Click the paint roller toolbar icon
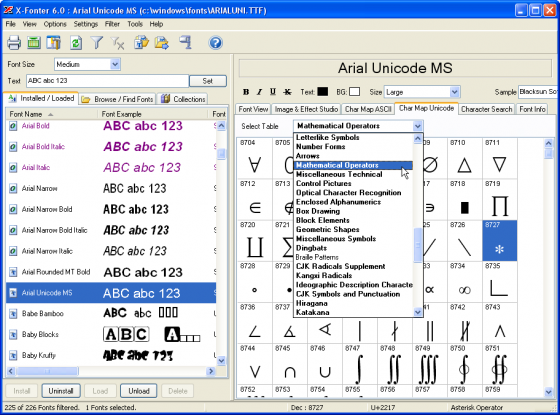560x415 pixels. [186, 43]
